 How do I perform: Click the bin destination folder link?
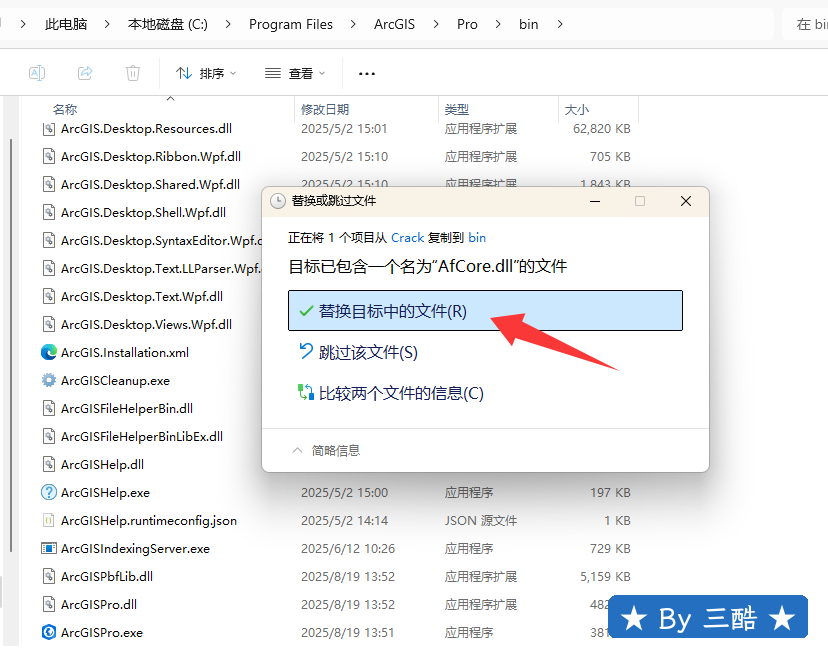[477, 237]
